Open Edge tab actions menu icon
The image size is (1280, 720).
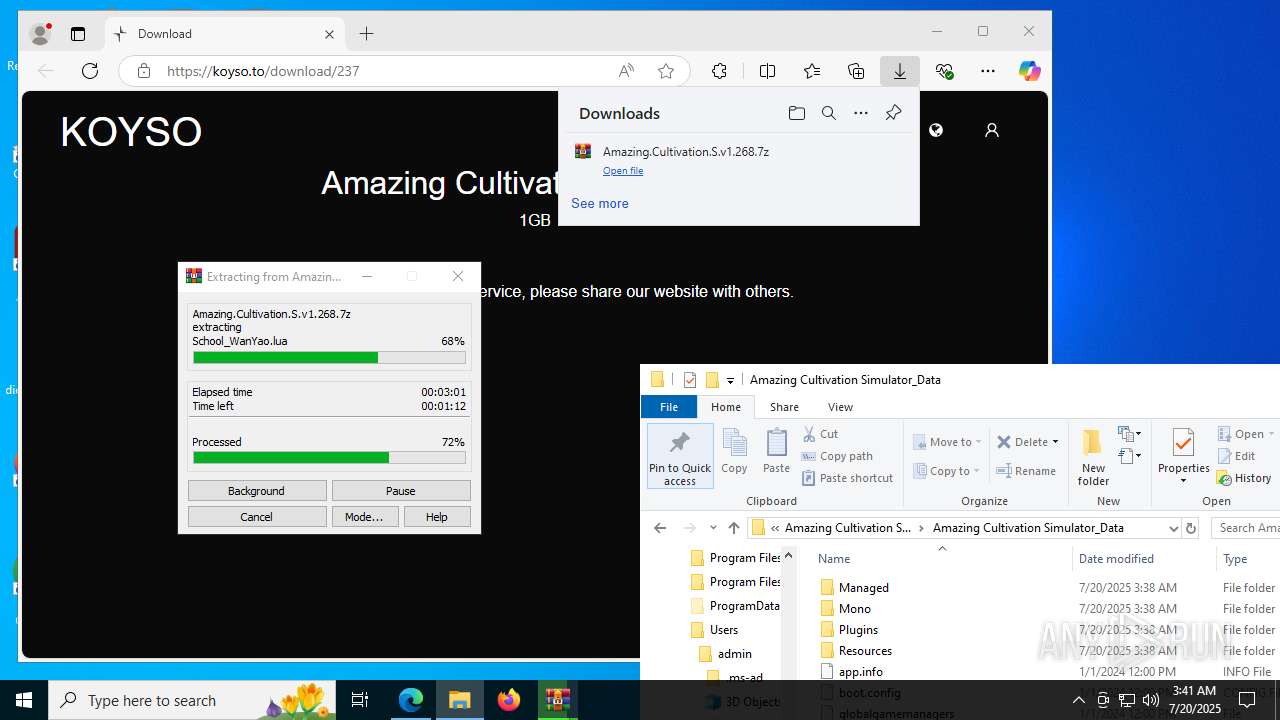[78, 34]
